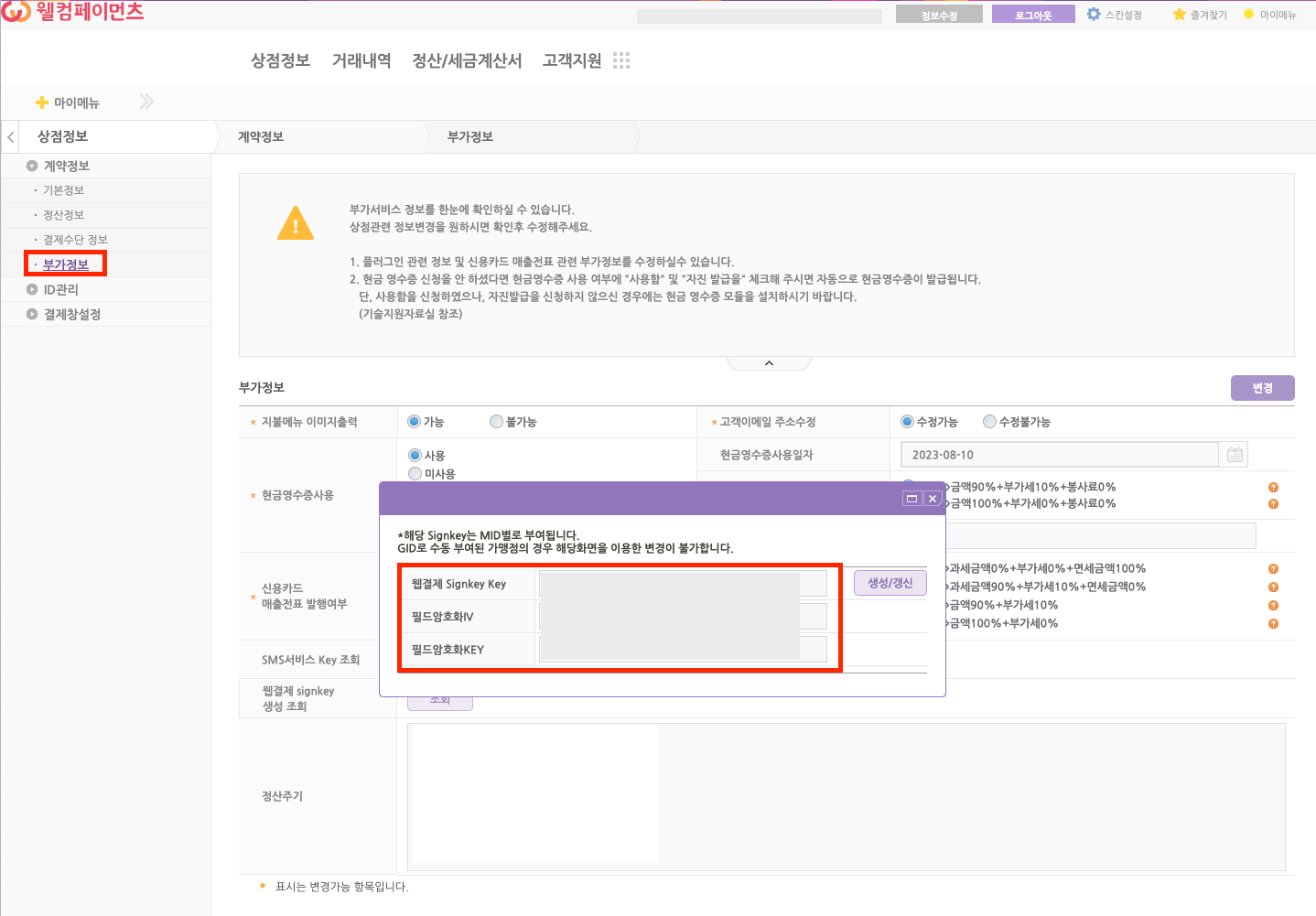The height and width of the screenshot is (916, 1316).
Task: Click the yellow plus icon beside 마이메뉴
Action: tap(42, 102)
